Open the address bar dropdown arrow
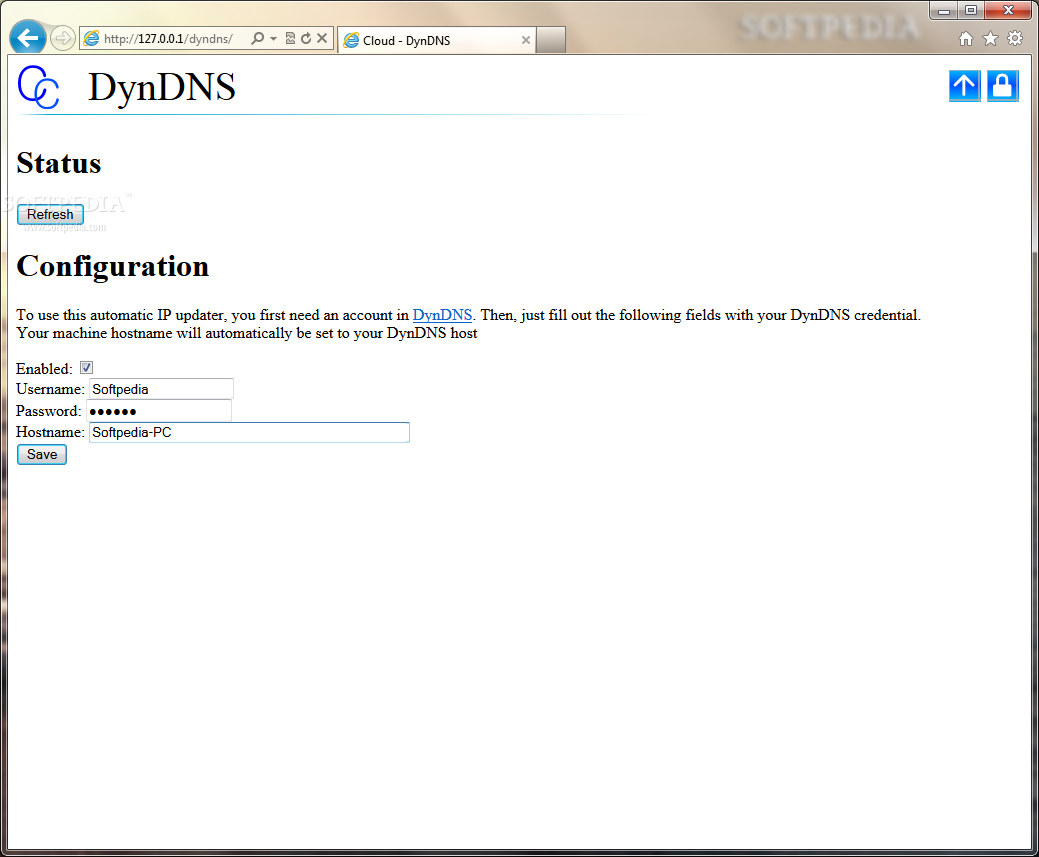Viewport: 1039px width, 857px height. [273, 38]
